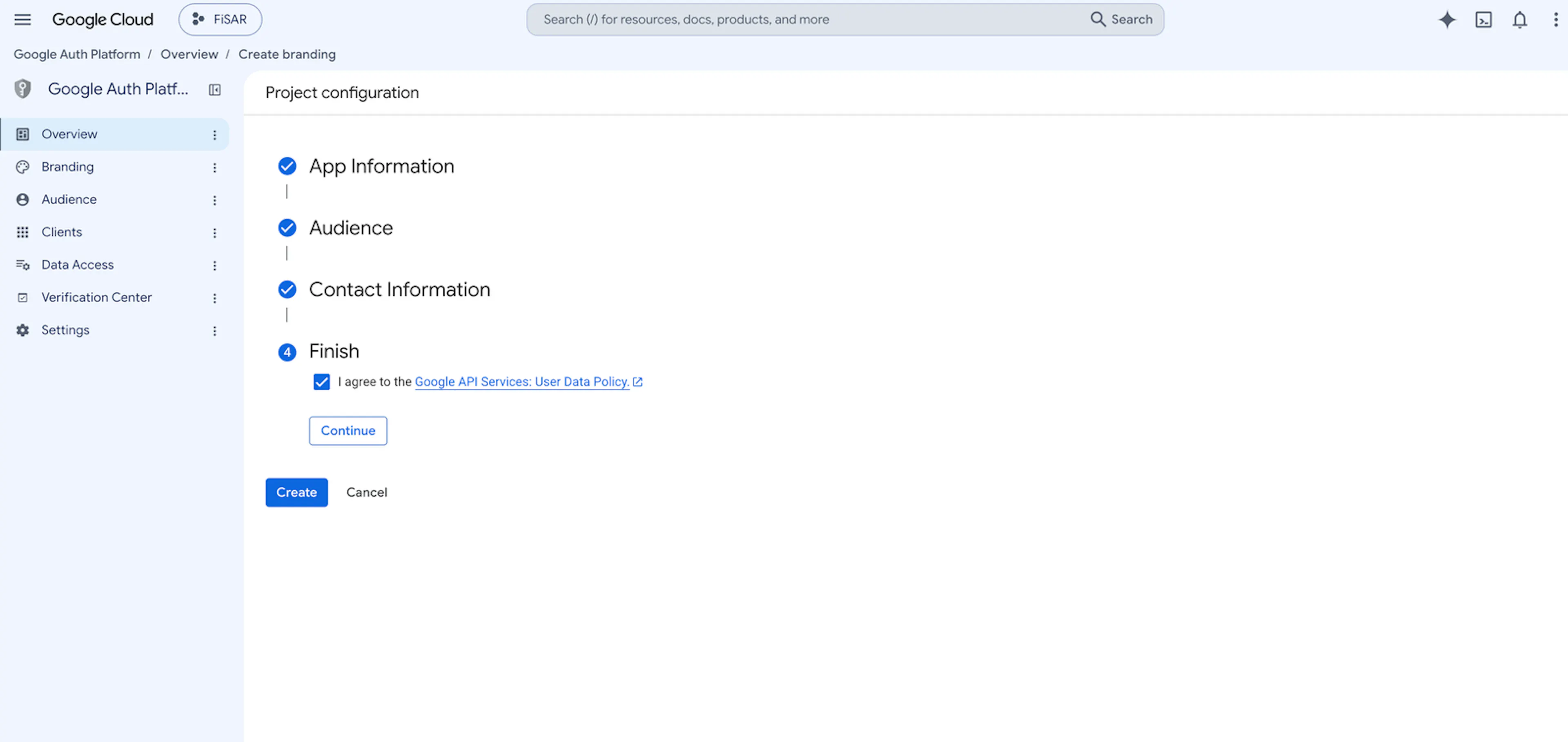The image size is (1568, 742).
Task: Click the Overview dashboard icon in sidebar
Action: (22, 134)
